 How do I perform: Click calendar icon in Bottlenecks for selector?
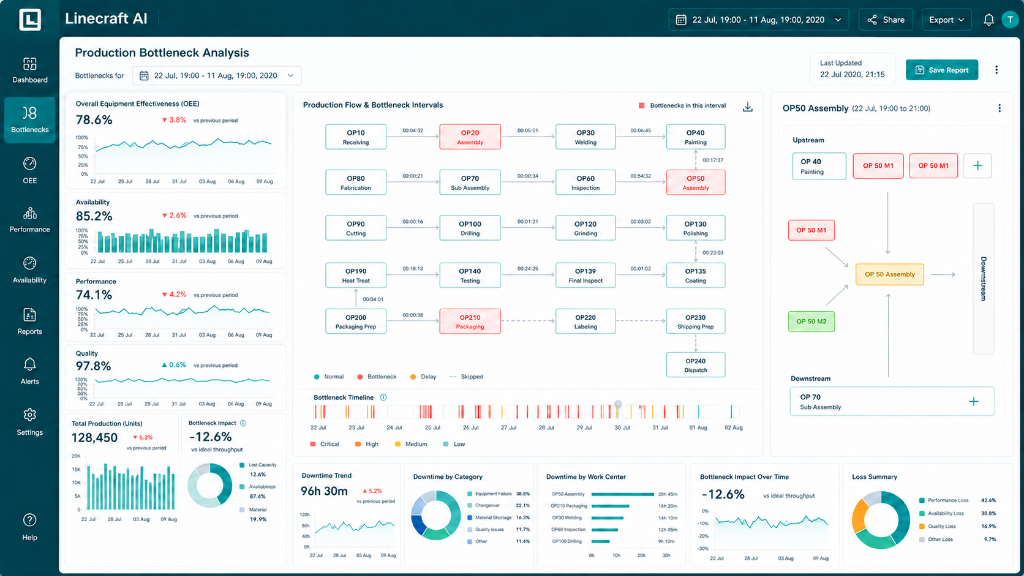(x=144, y=76)
